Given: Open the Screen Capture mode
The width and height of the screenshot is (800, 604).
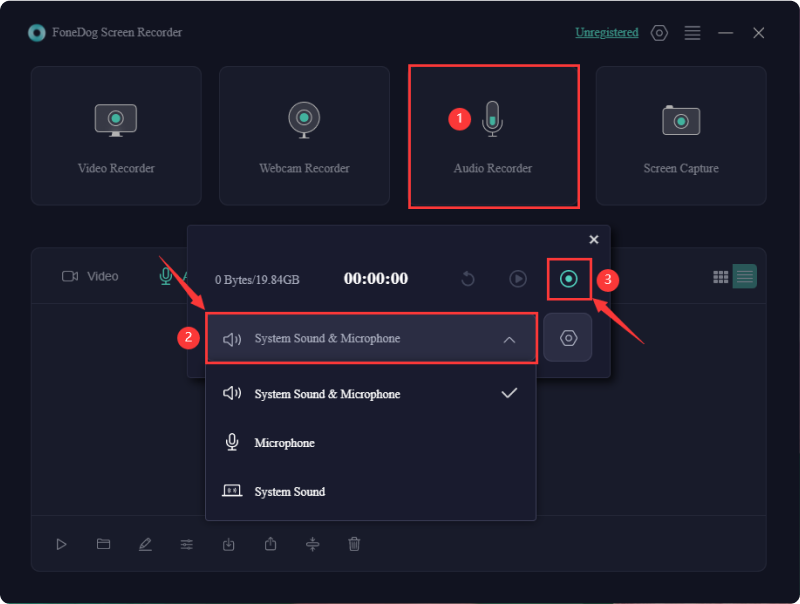Looking at the screenshot, I should tap(681, 135).
